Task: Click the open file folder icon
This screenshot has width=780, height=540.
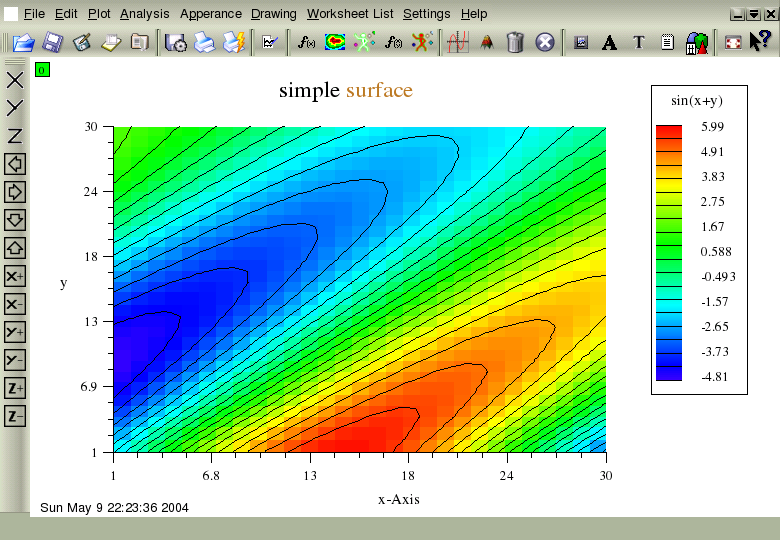Action: click(x=23, y=43)
